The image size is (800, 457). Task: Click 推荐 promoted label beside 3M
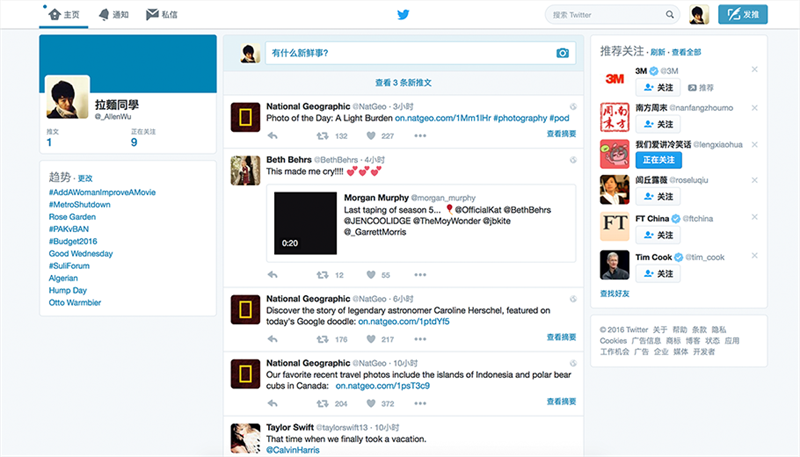coord(701,88)
